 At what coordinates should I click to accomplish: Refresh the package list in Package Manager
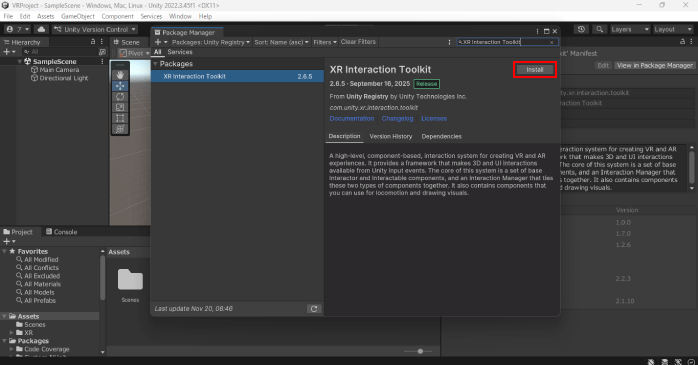pos(314,308)
